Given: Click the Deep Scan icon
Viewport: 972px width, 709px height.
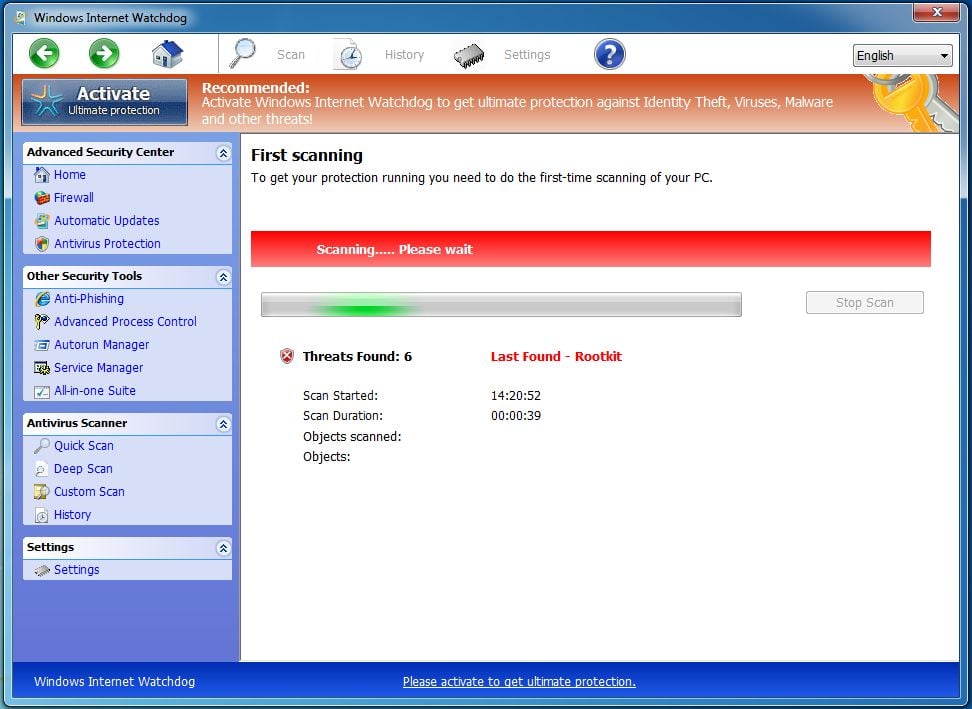Looking at the screenshot, I should point(42,469).
